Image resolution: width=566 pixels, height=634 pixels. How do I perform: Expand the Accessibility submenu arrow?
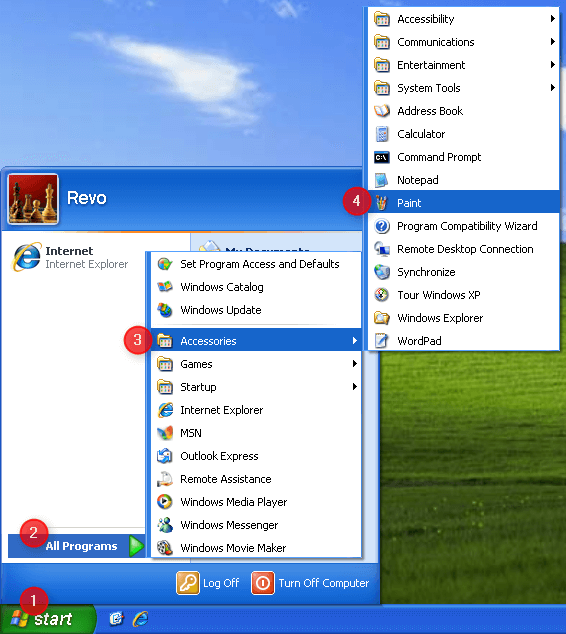(553, 19)
